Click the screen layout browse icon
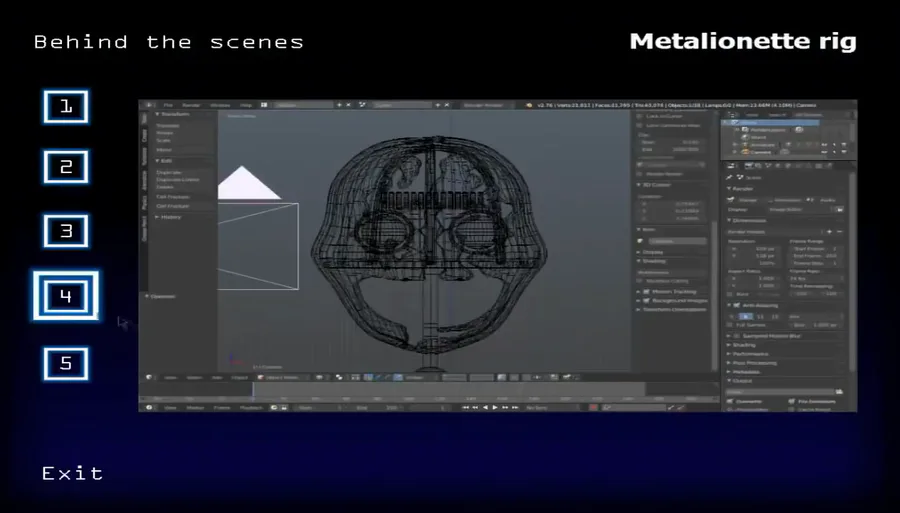The width and height of the screenshot is (900, 513). pos(264,105)
